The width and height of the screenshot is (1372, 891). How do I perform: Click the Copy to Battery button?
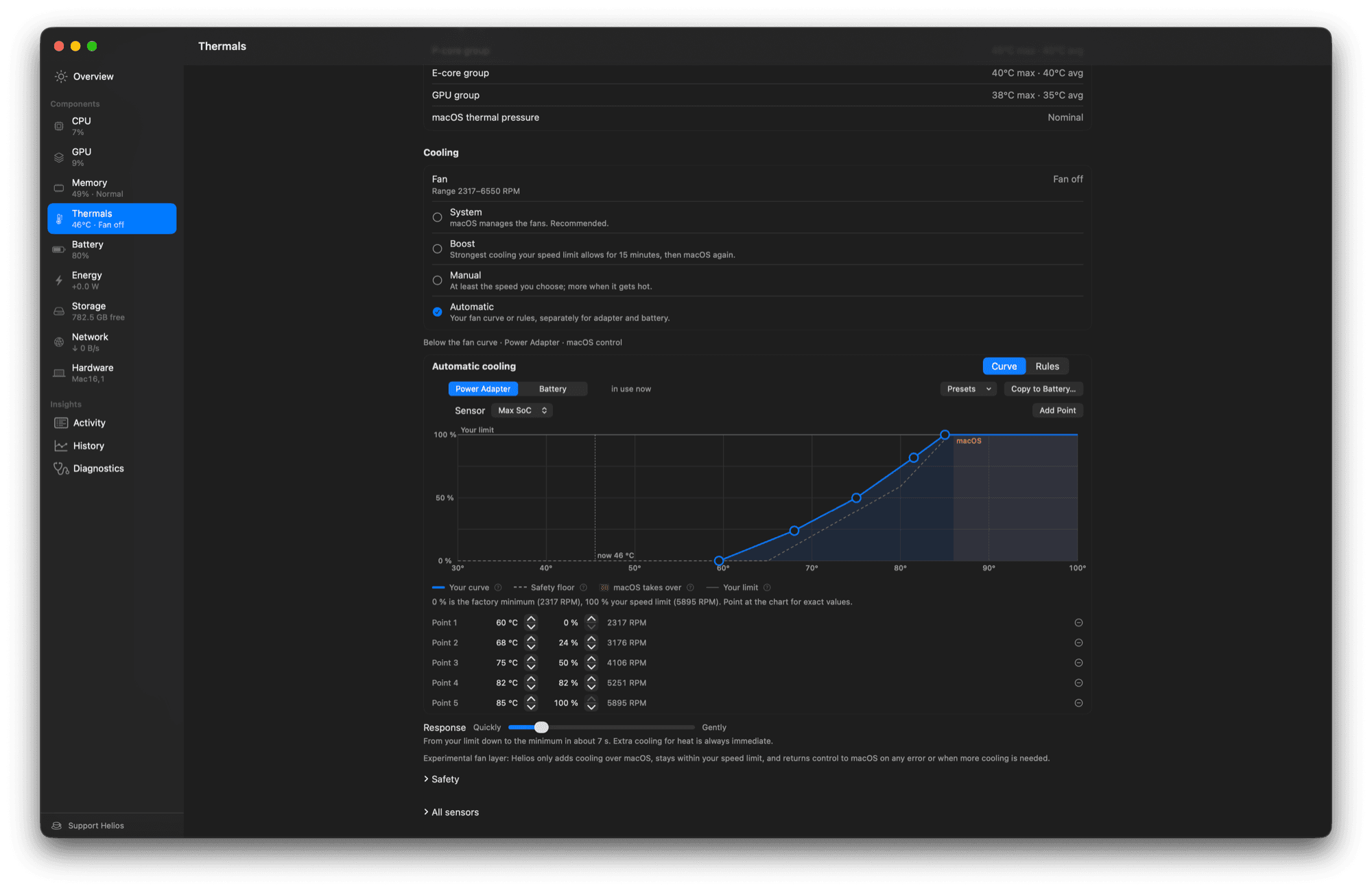coord(1043,389)
